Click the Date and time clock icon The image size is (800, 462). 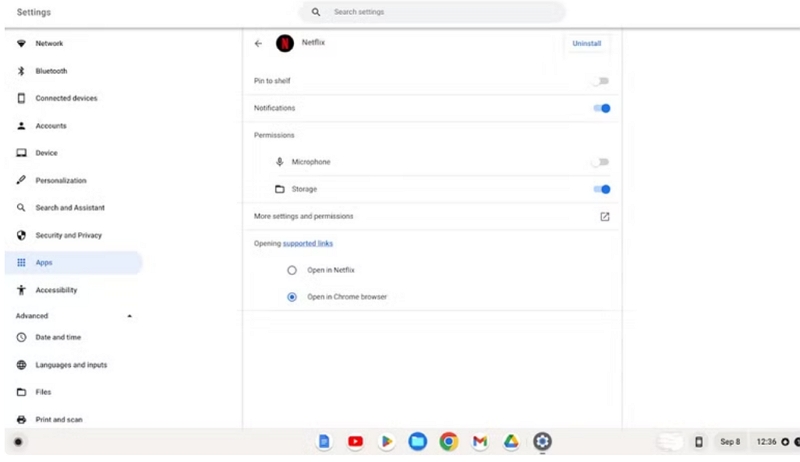[x=21, y=337]
